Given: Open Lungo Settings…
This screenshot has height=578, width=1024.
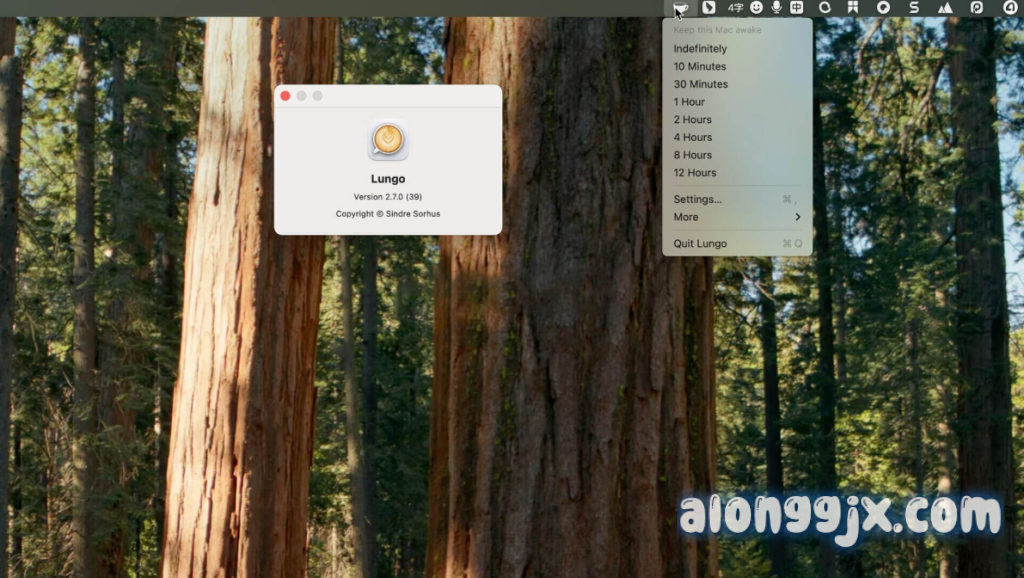Looking at the screenshot, I should coord(697,200).
